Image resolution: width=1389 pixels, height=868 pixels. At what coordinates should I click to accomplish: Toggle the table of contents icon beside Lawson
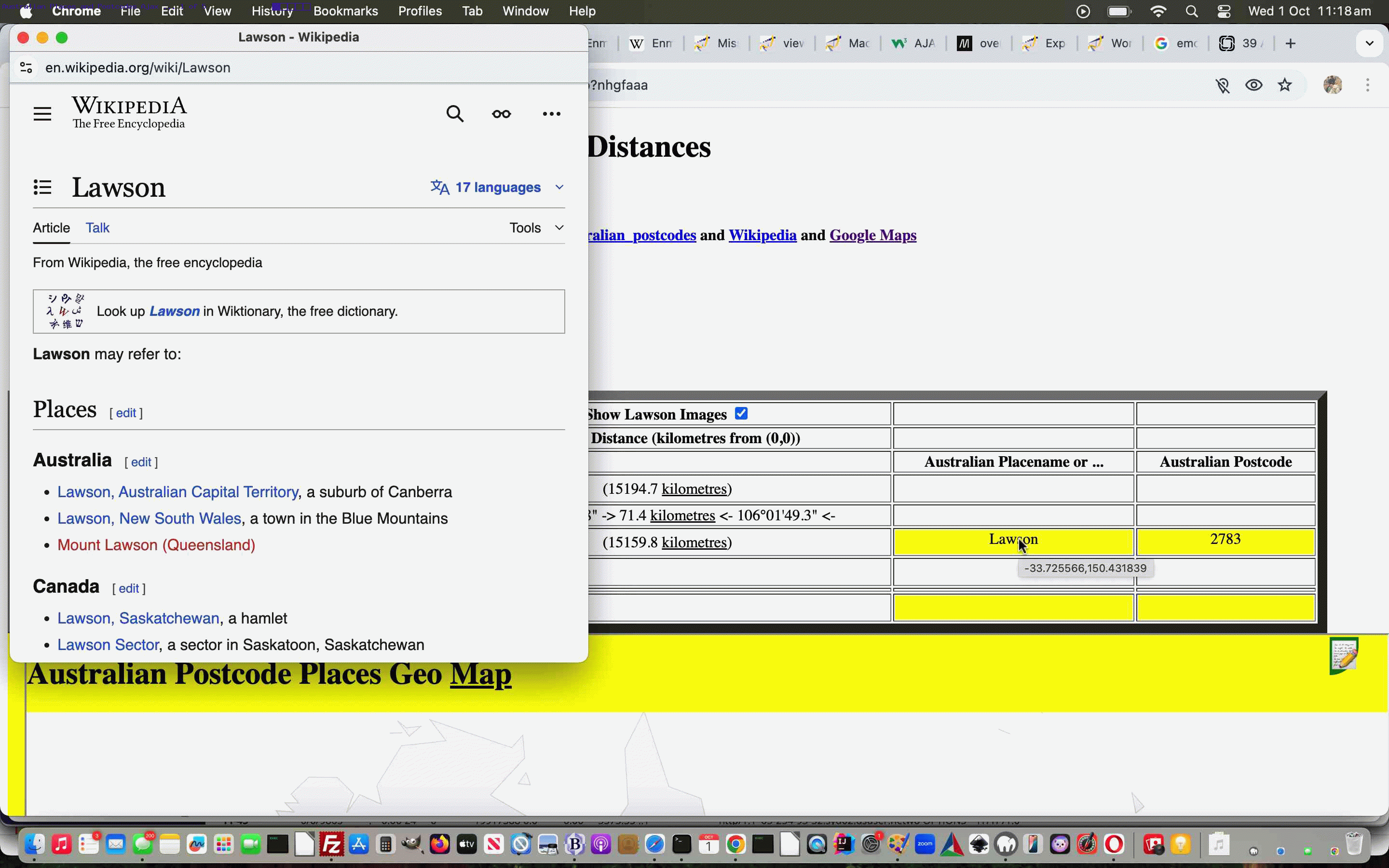point(42,187)
